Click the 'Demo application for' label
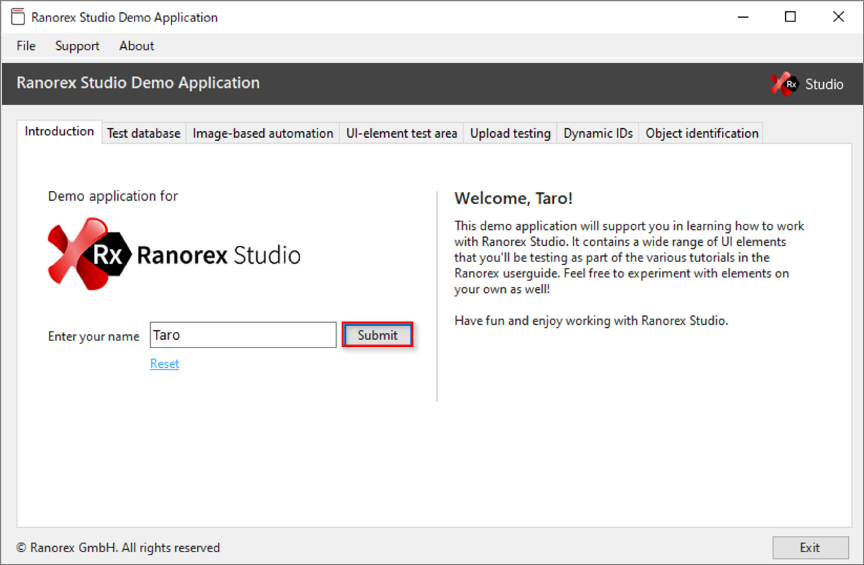This screenshot has height=565, width=864. click(113, 196)
